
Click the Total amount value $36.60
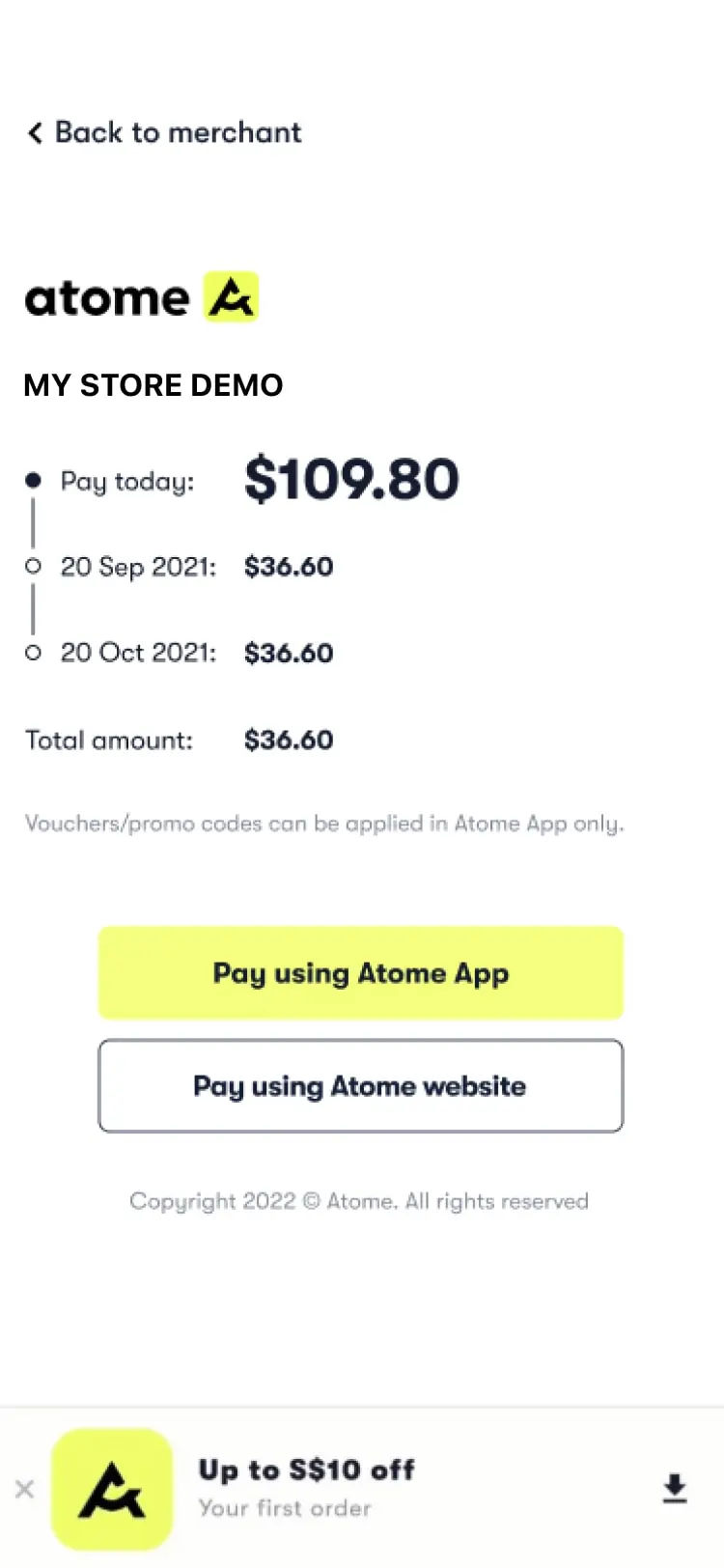(x=288, y=740)
